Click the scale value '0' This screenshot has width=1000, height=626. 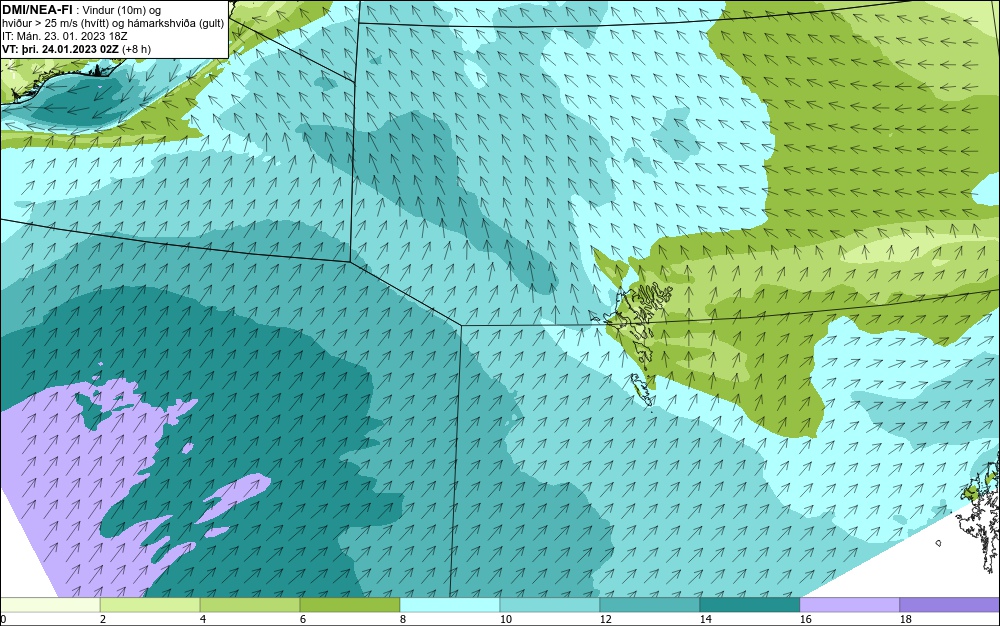click(3, 619)
